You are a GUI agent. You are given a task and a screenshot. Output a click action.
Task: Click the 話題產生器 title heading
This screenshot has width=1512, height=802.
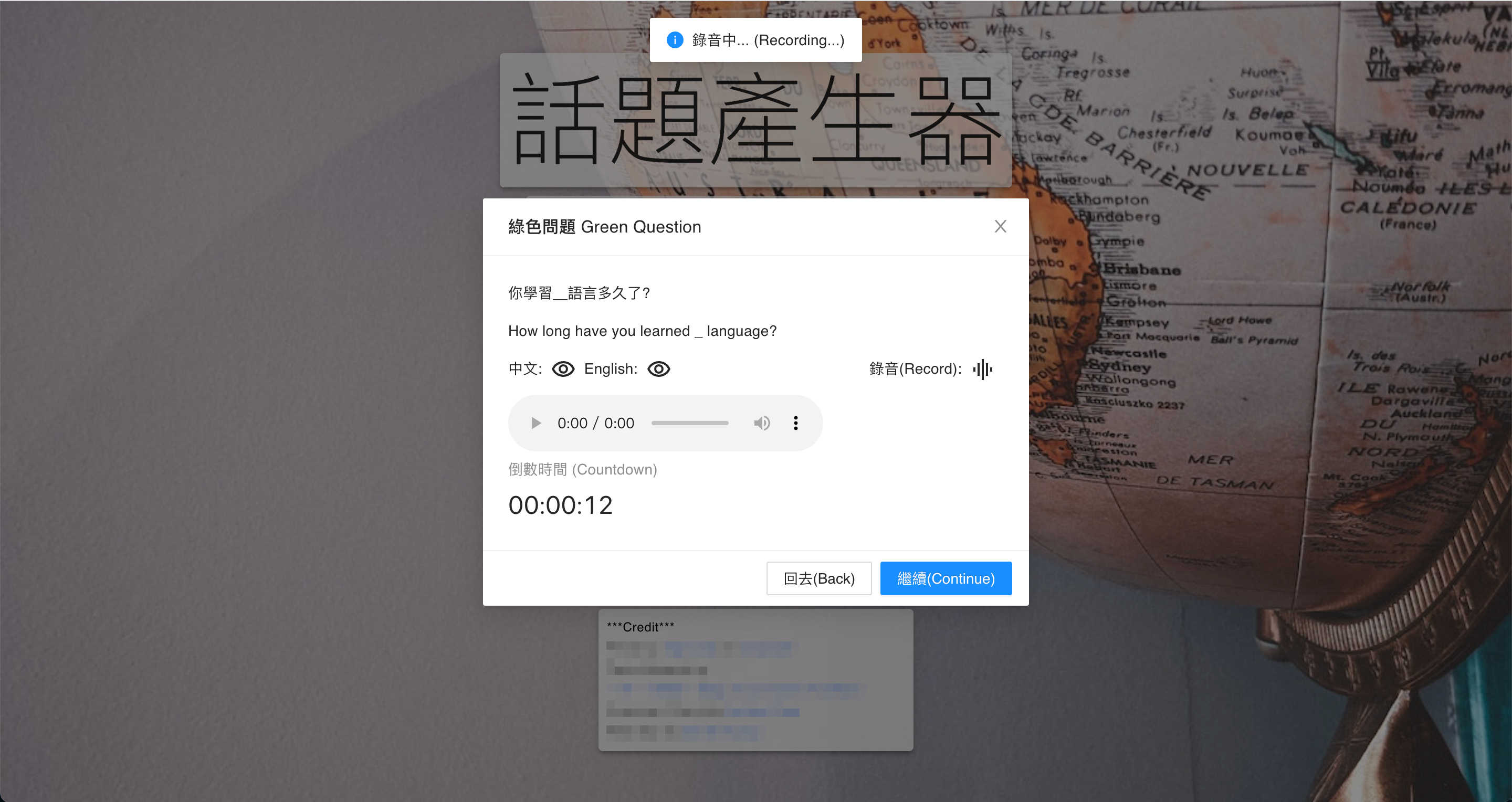coord(755,120)
